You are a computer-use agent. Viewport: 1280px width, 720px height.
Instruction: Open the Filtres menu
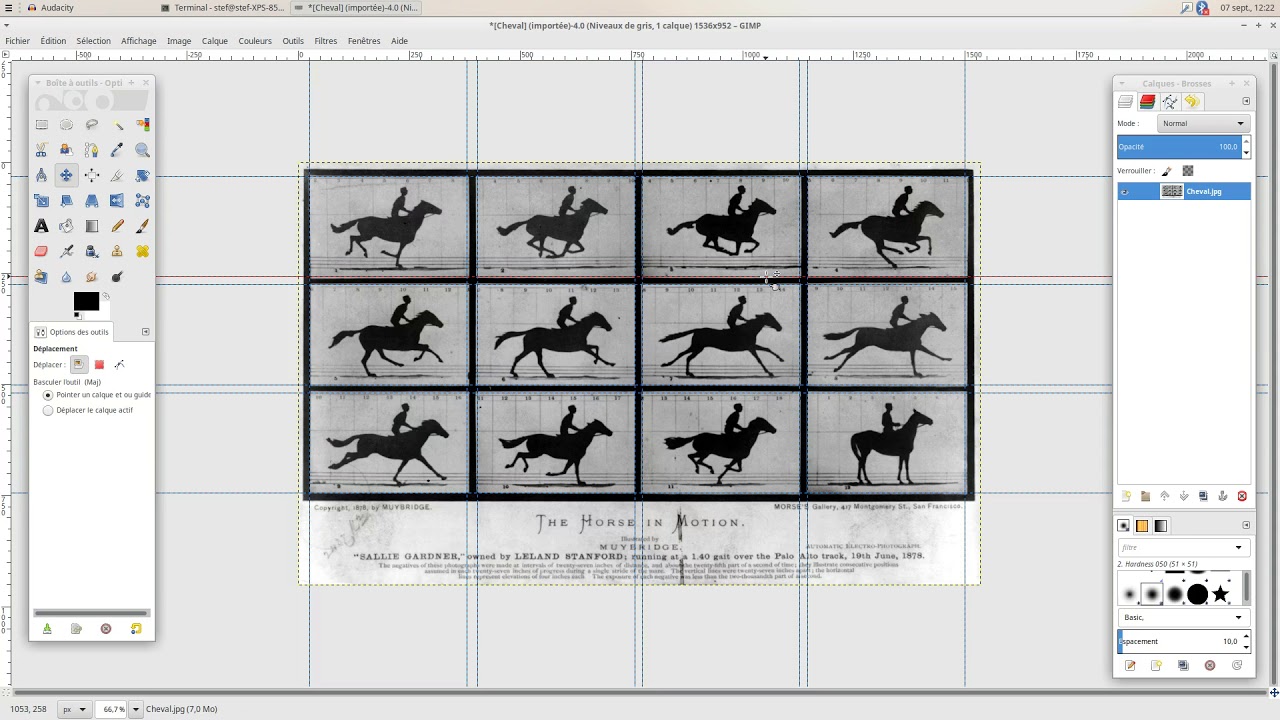click(x=326, y=41)
